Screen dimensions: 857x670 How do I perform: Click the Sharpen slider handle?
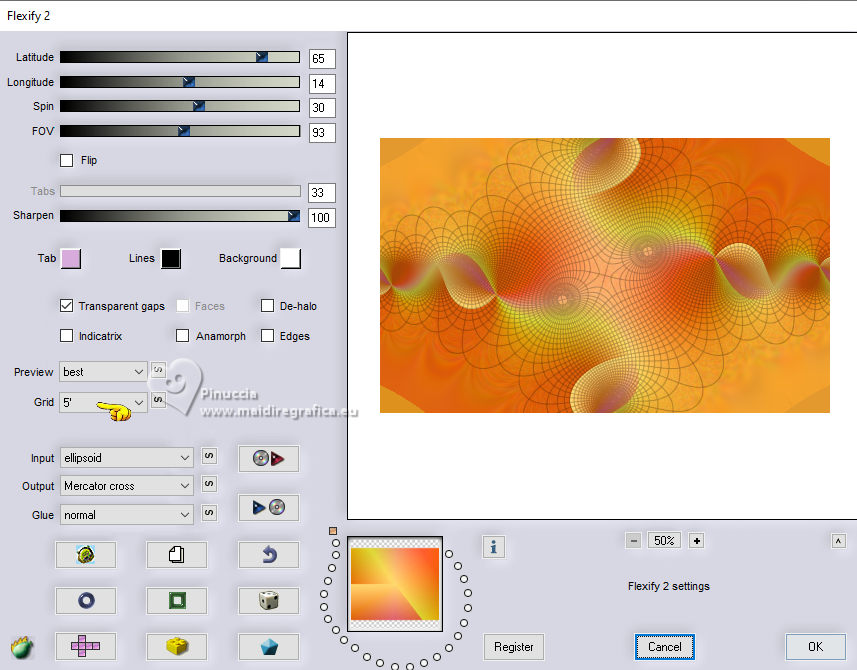point(294,216)
